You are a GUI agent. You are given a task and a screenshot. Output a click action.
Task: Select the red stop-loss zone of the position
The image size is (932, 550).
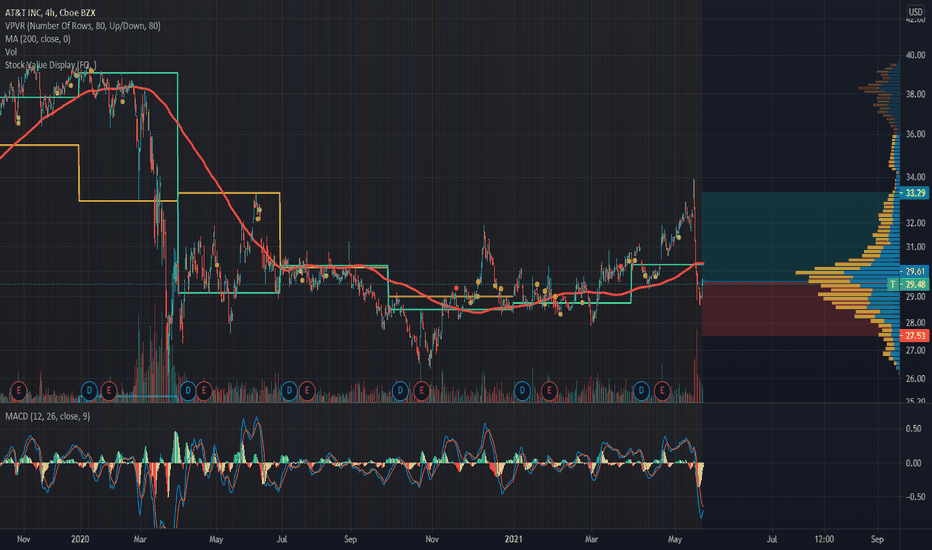tap(800, 309)
